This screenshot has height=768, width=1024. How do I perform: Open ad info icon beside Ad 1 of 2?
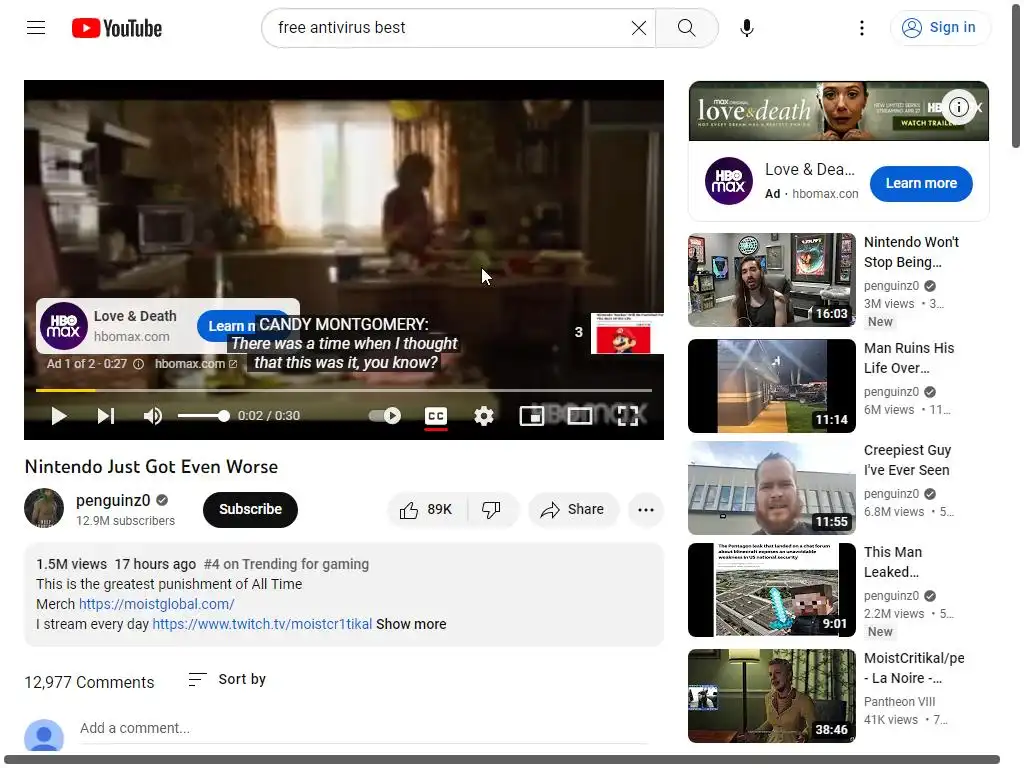(x=138, y=364)
